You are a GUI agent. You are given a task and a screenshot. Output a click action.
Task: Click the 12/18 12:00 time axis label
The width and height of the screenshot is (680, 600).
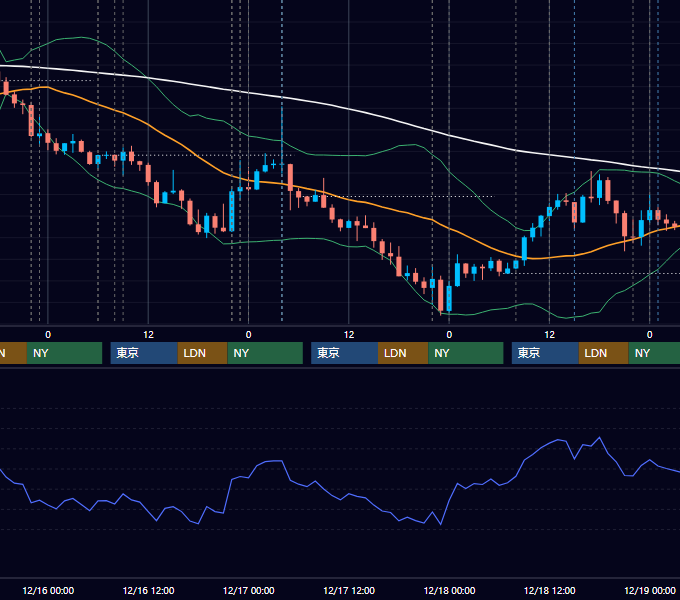pyautogui.click(x=549, y=590)
